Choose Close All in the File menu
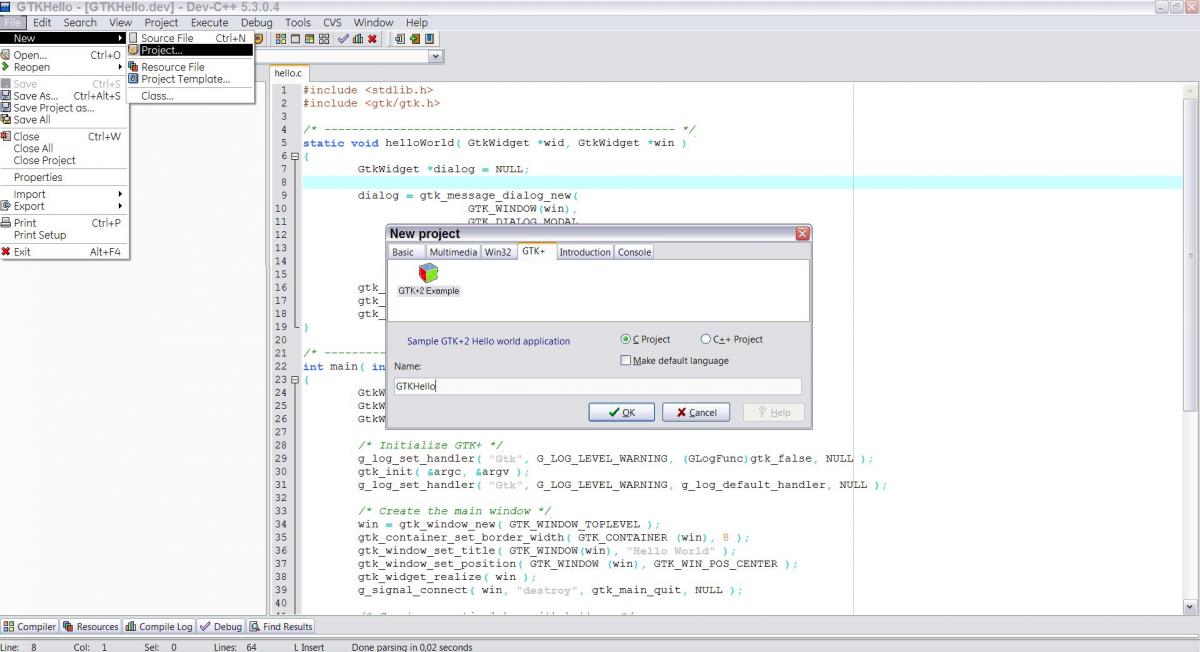Image resolution: width=1200 pixels, height=652 pixels. [64, 148]
